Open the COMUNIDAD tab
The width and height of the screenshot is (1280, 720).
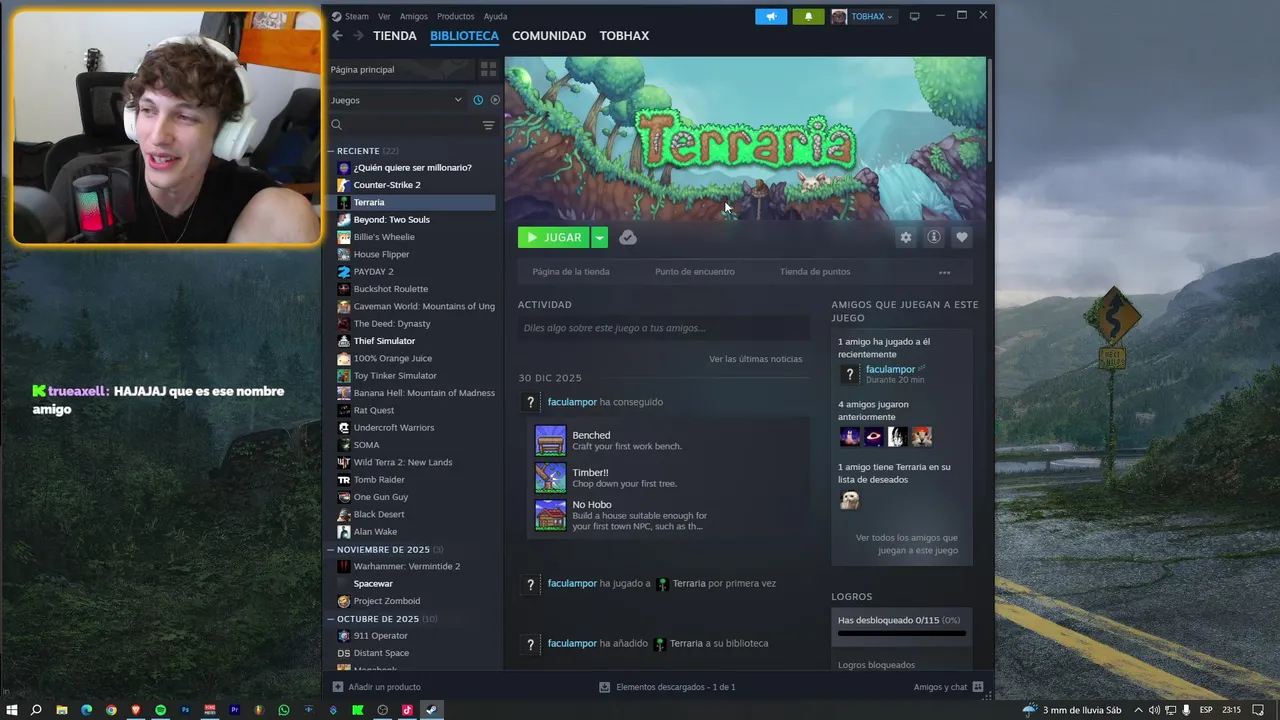pyautogui.click(x=549, y=36)
